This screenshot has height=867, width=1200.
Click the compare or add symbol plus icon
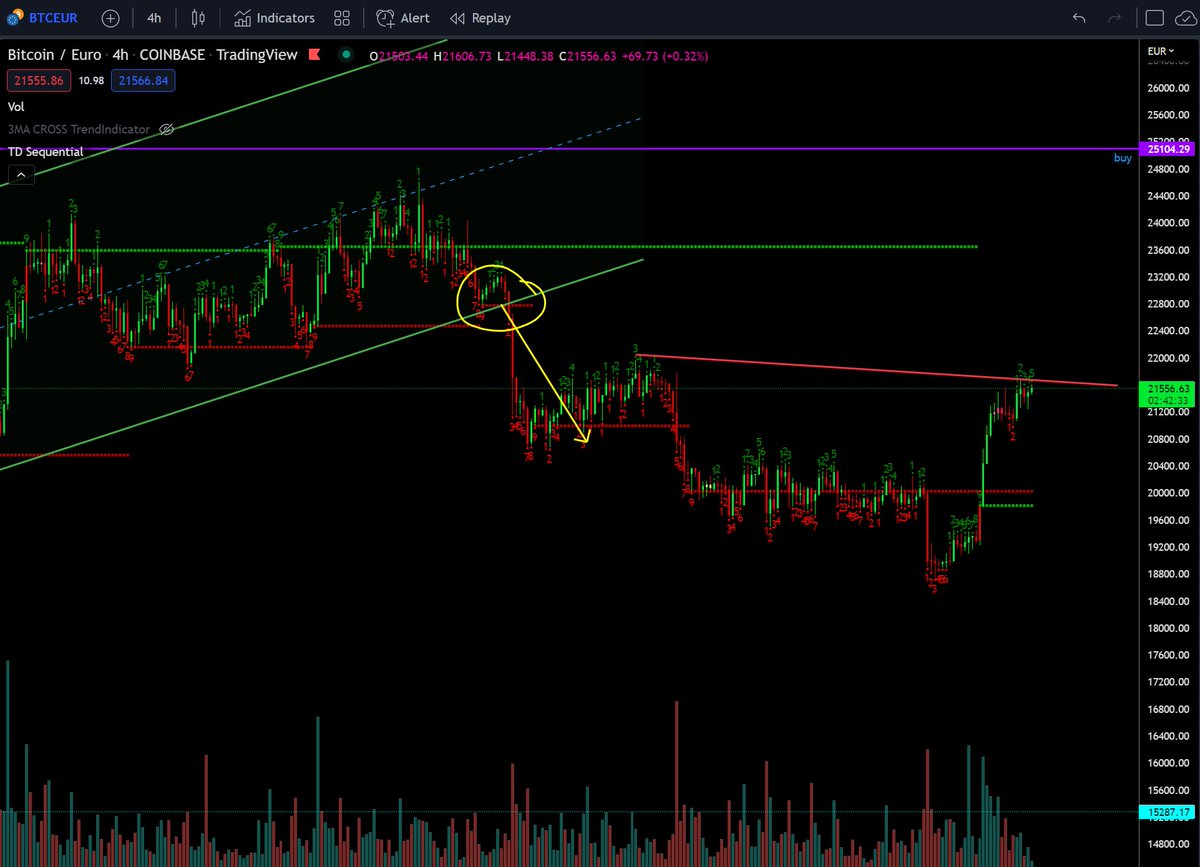110,18
